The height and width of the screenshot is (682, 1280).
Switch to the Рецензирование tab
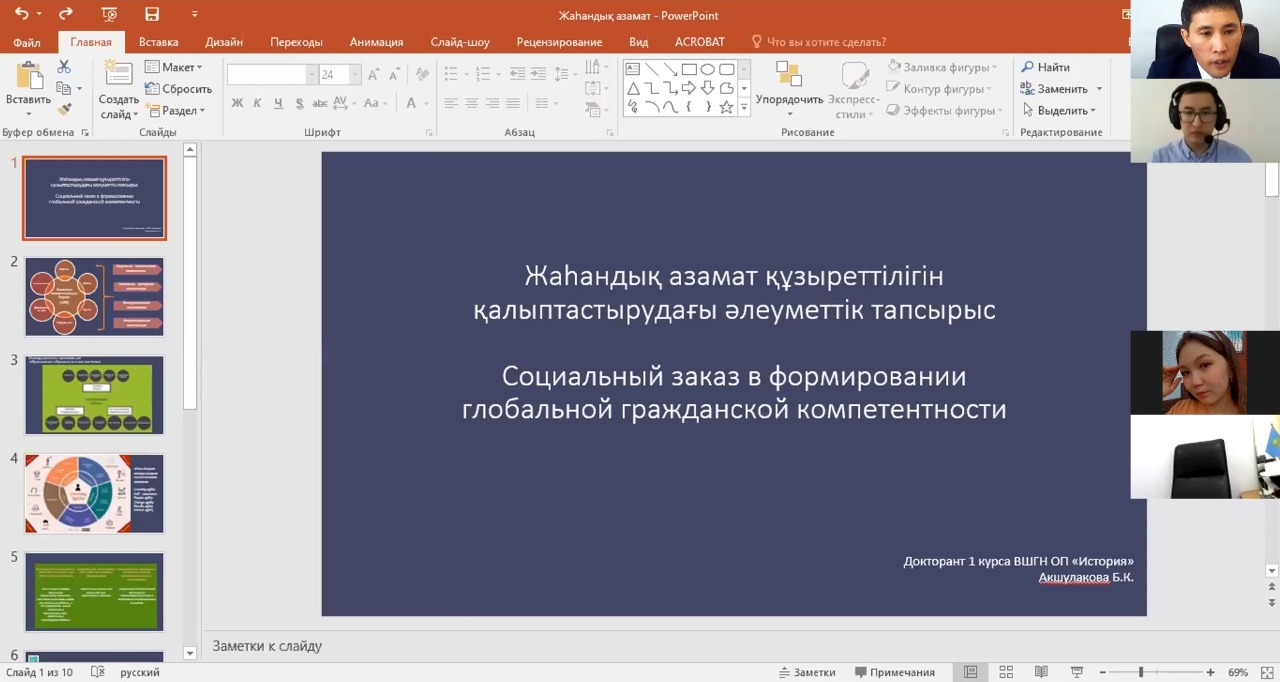(559, 42)
